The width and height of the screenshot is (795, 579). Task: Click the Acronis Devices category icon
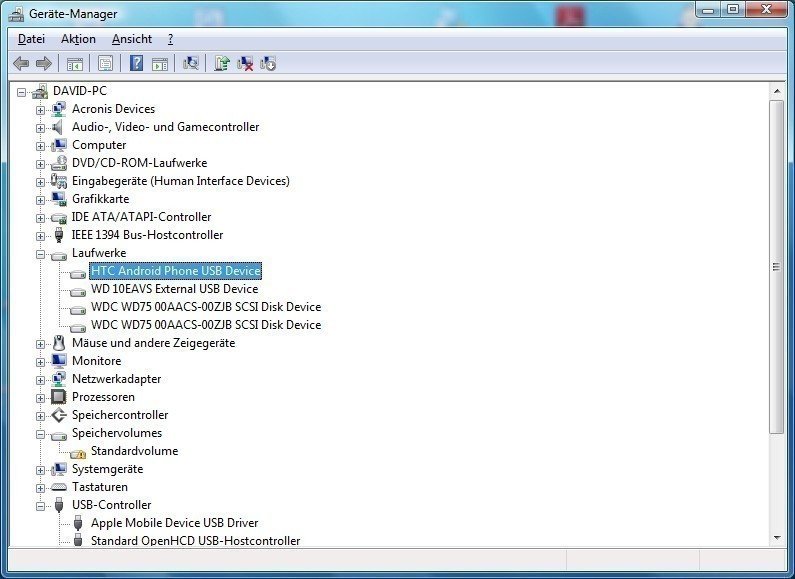(x=59, y=109)
